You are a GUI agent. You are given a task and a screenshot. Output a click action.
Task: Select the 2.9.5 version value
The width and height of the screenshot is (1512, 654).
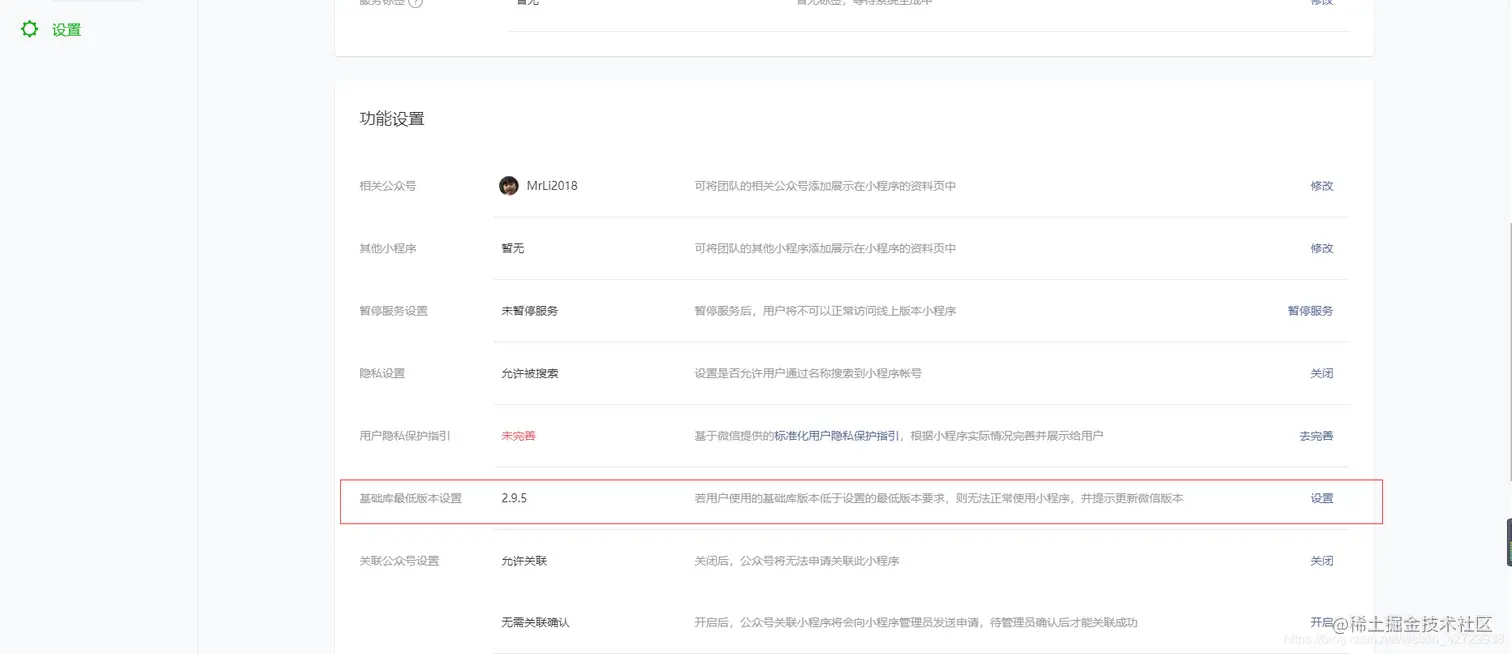click(x=514, y=498)
